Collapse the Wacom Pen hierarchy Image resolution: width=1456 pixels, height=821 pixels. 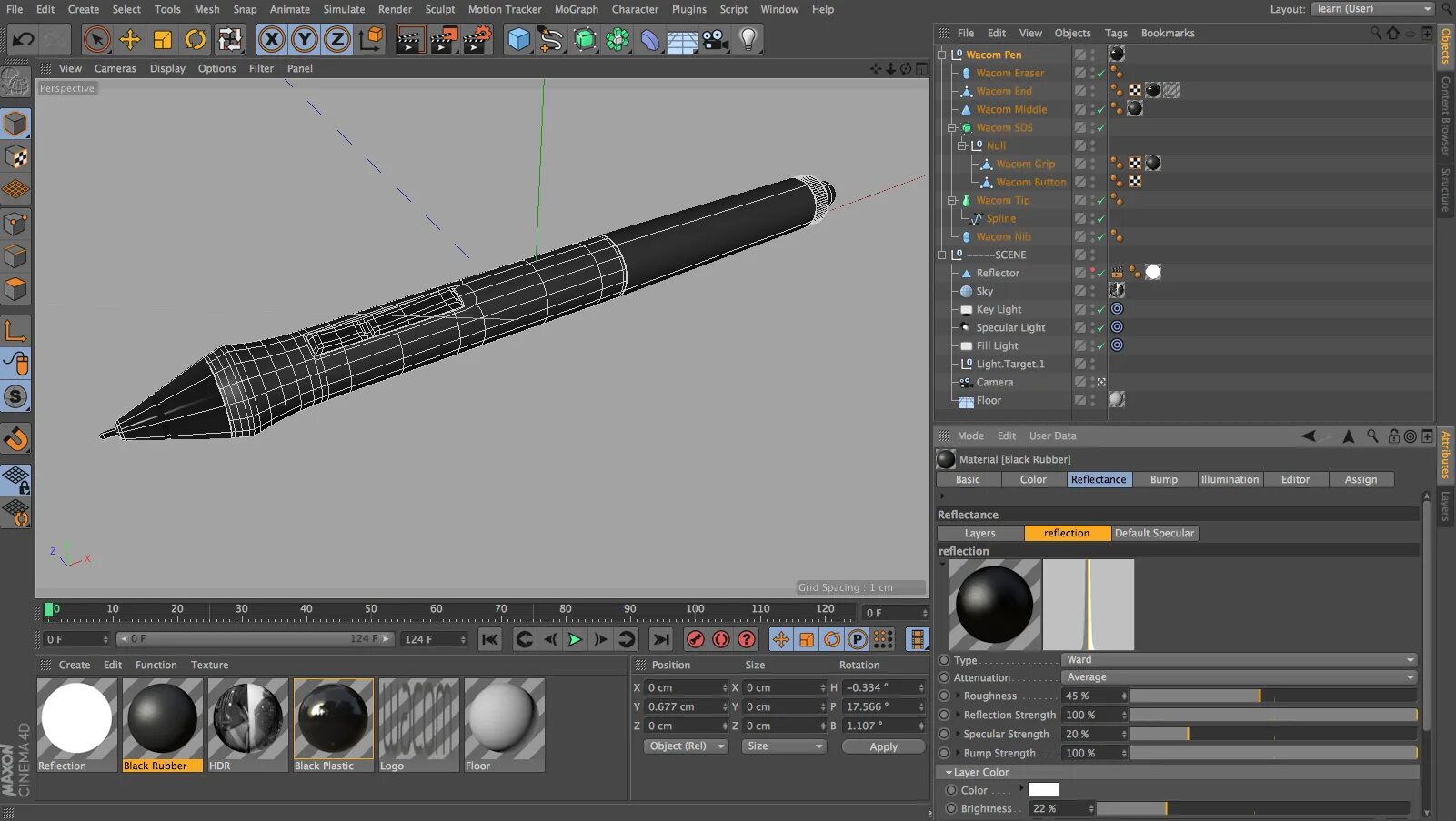(942, 55)
